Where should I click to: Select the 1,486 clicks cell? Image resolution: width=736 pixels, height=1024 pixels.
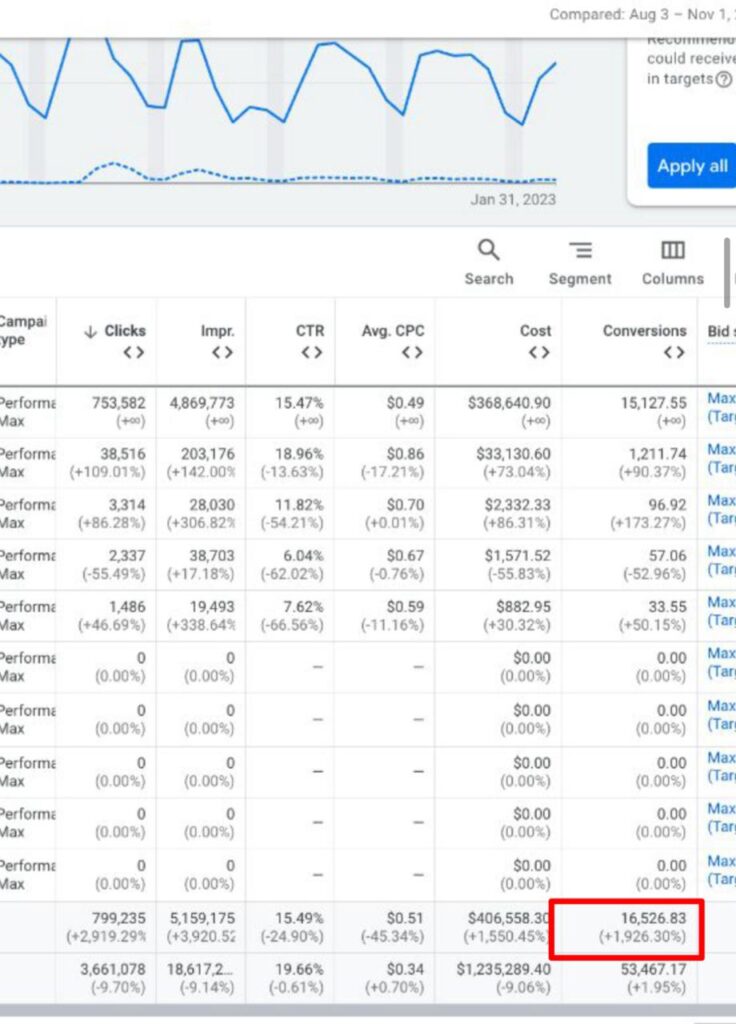[106, 616]
